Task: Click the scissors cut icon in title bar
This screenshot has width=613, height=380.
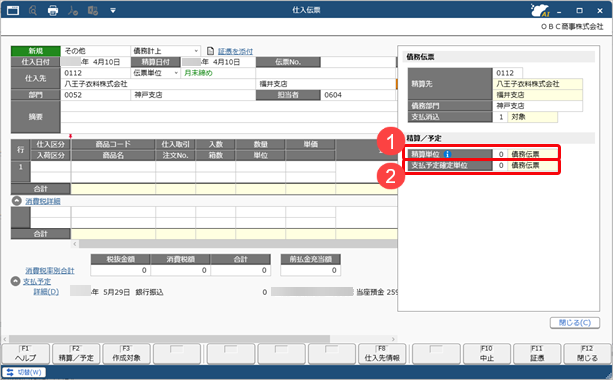Action: pos(73,10)
